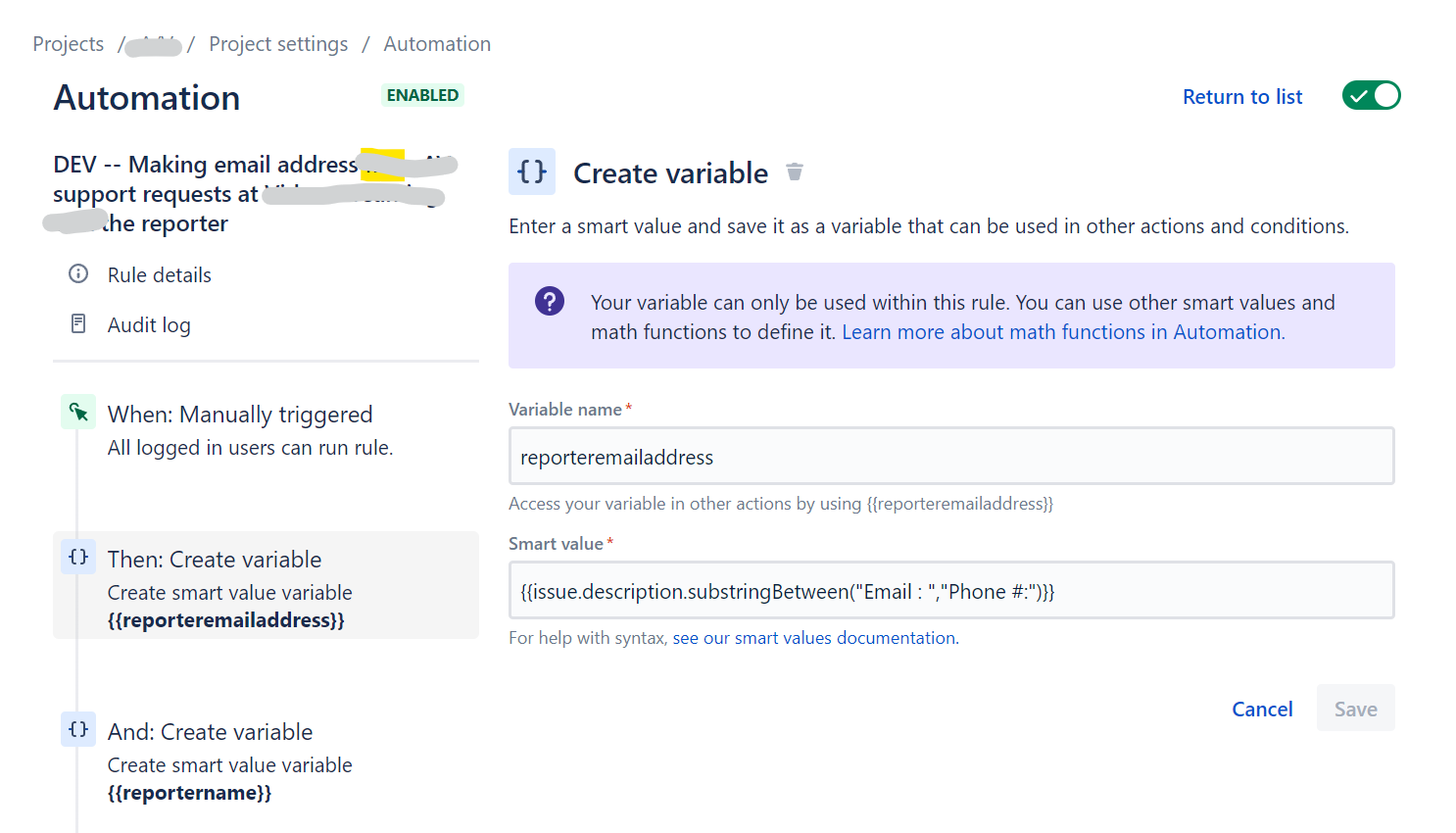The width and height of the screenshot is (1456, 833).
Task: Click the ENABLED status badge
Action: click(422, 95)
